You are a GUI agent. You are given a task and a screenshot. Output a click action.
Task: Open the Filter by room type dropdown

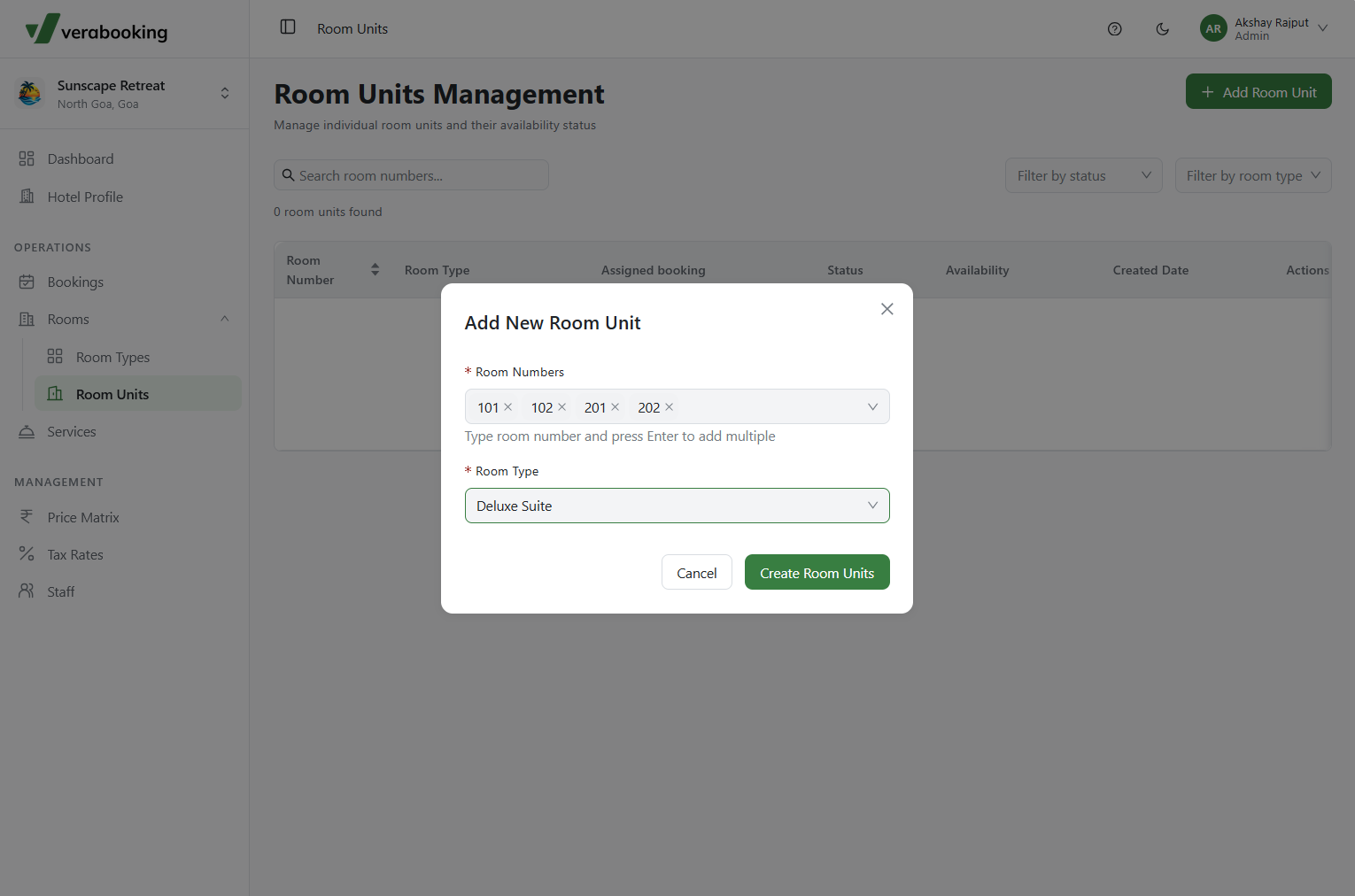click(1253, 175)
